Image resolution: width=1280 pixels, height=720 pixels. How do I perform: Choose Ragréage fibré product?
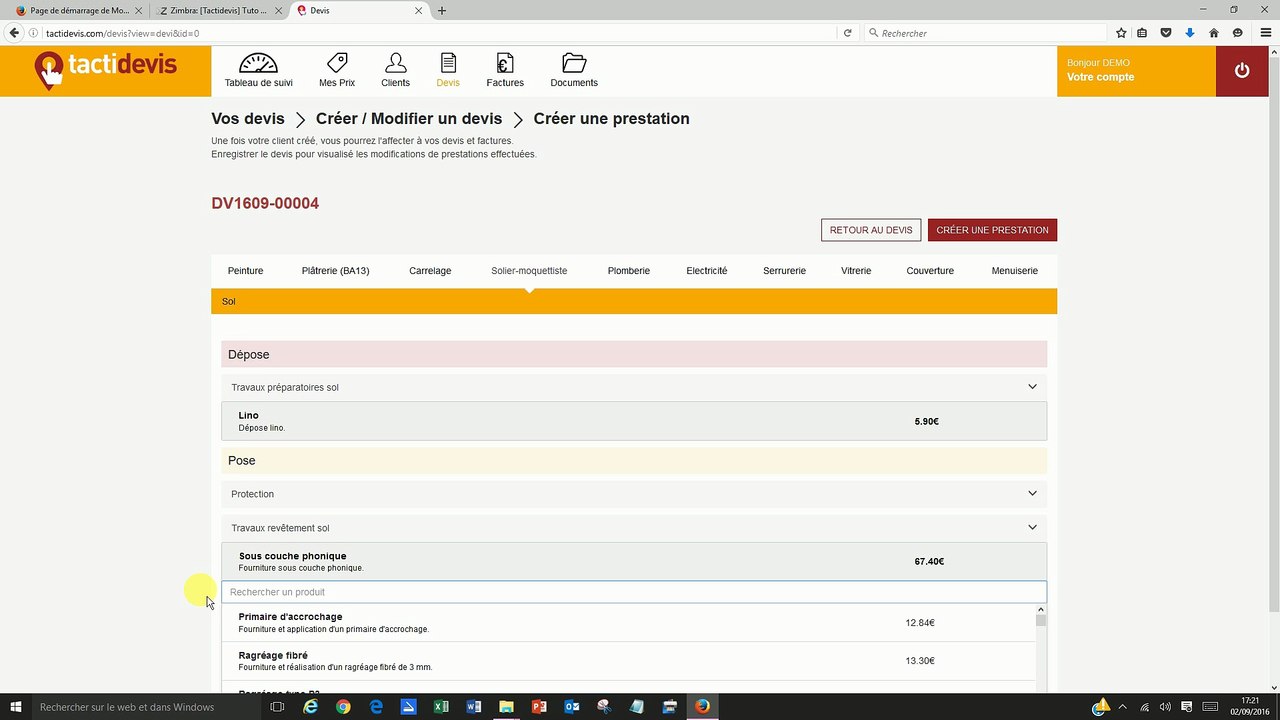(x=628, y=661)
